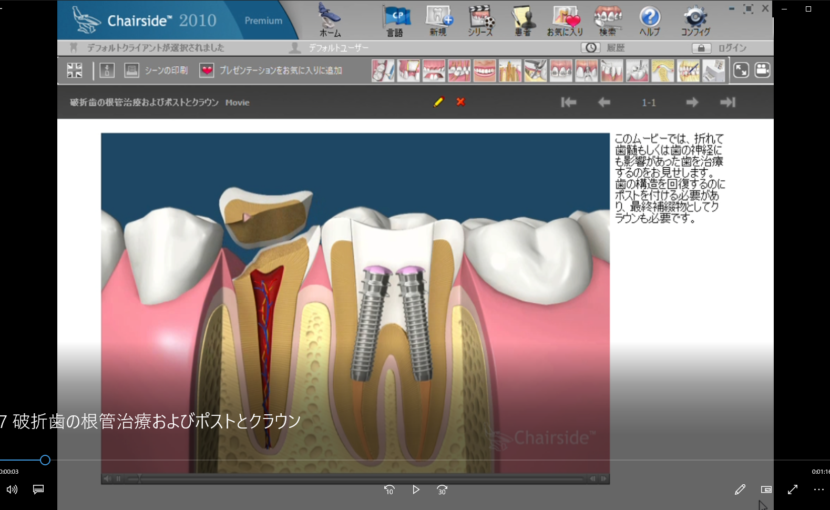Select the toothbrush hygiene category thumbnail
Screen dimensions: 830x510
[x=383, y=70]
